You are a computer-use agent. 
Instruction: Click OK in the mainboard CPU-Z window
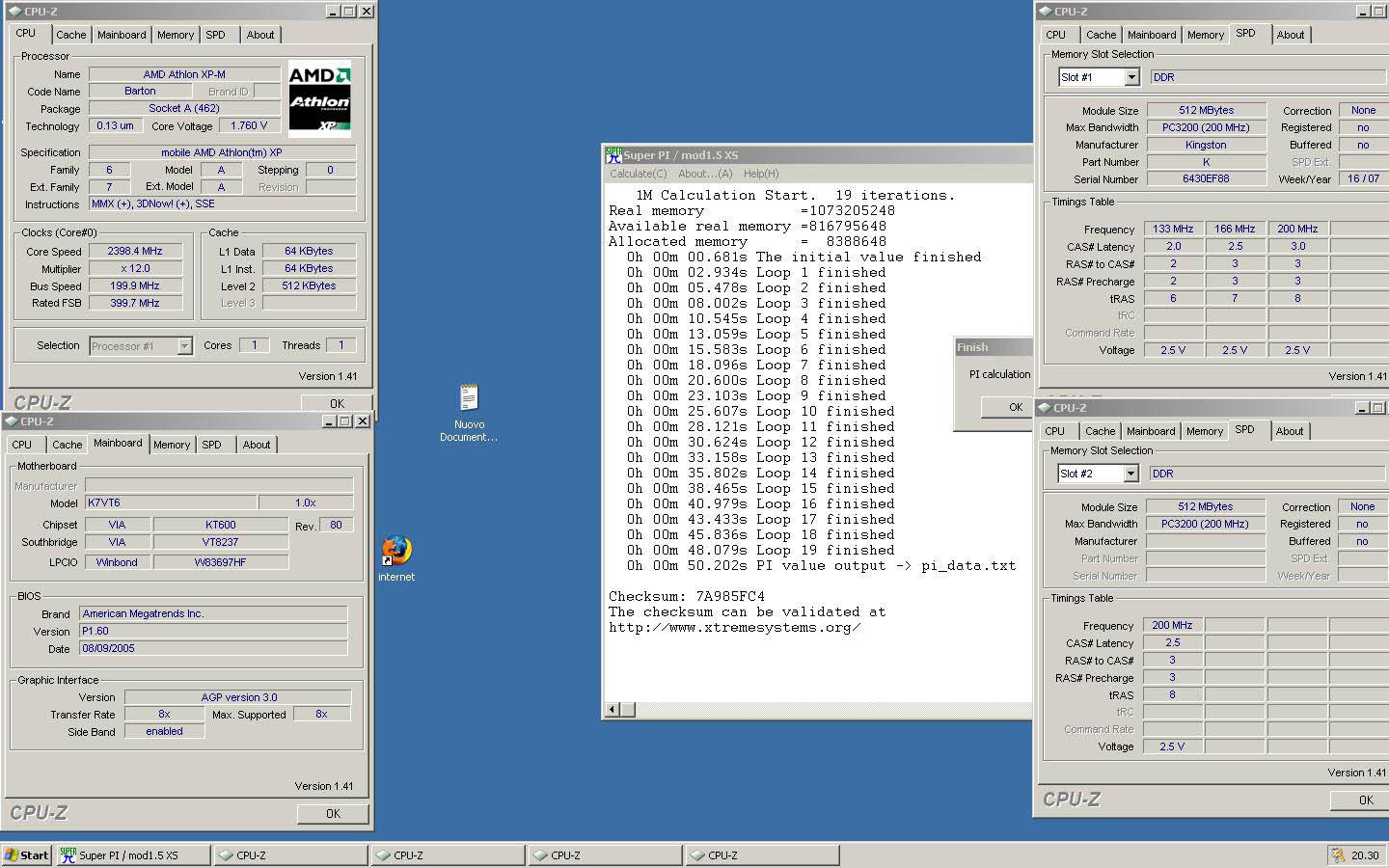[x=333, y=813]
